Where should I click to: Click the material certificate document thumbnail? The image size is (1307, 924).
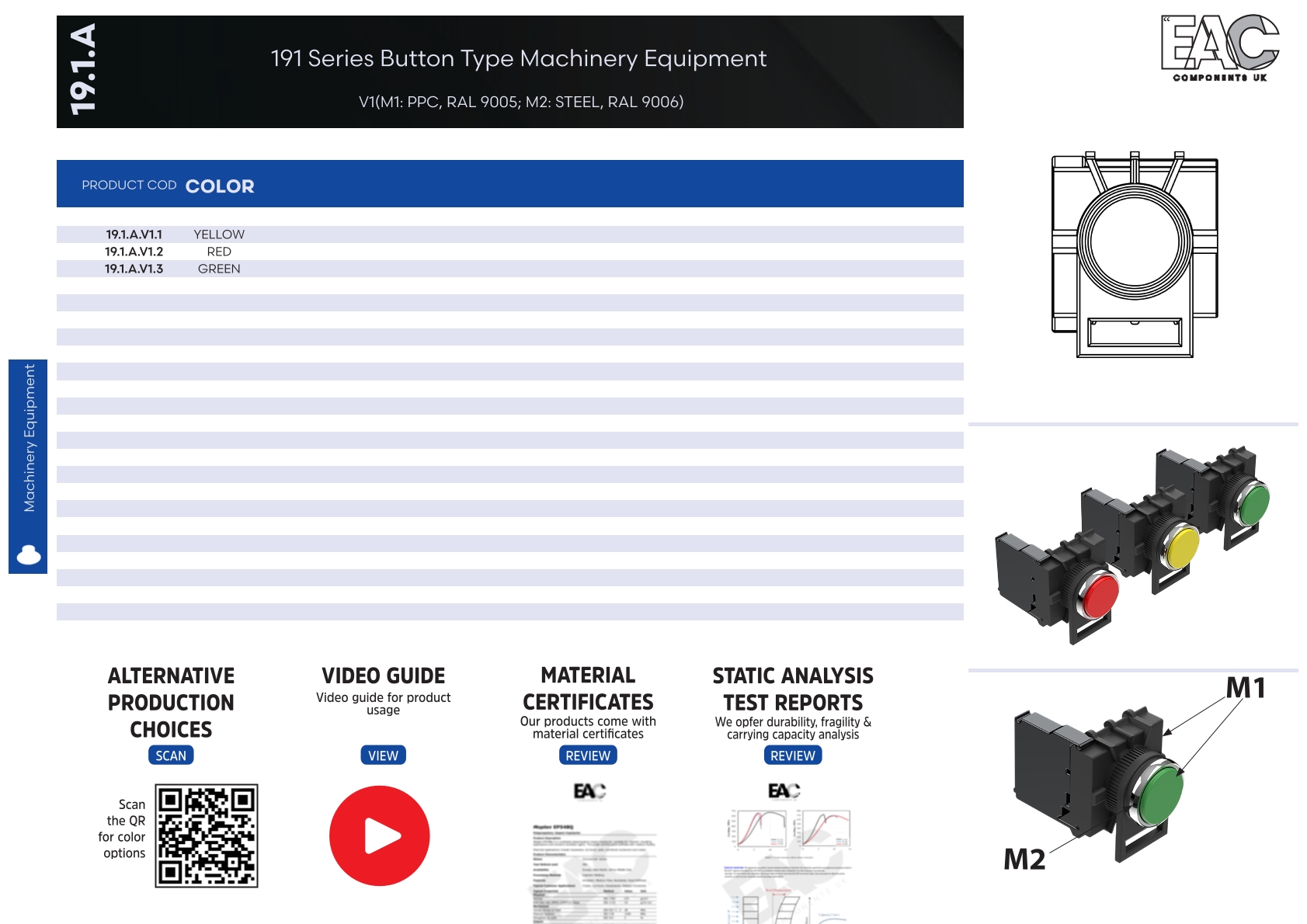pos(594,873)
